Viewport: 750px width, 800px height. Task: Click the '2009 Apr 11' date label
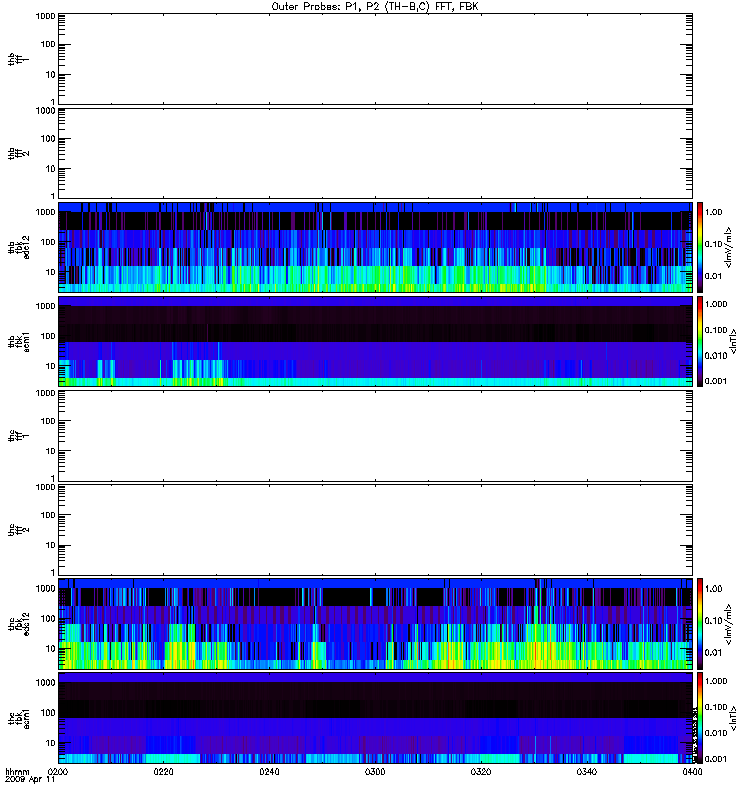coord(30,780)
